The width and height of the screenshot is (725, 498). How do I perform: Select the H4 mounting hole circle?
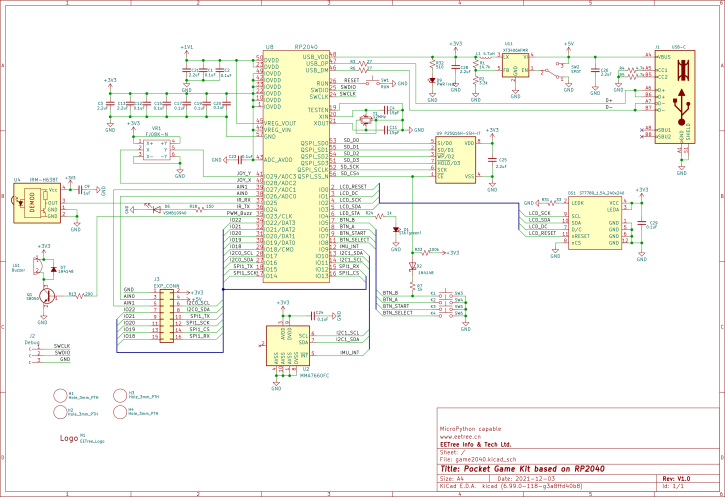pos(120,412)
